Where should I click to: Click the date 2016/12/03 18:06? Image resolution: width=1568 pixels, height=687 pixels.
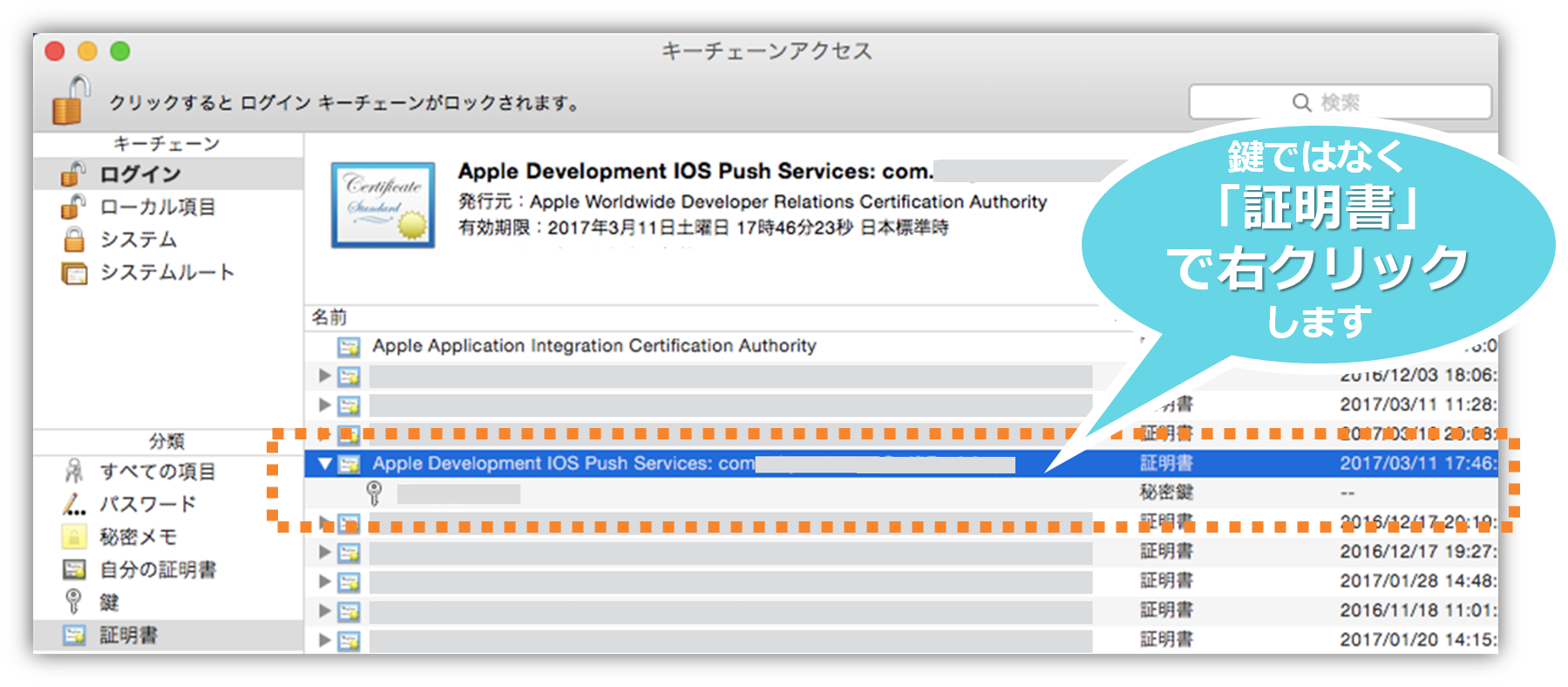pyautogui.click(x=1418, y=376)
